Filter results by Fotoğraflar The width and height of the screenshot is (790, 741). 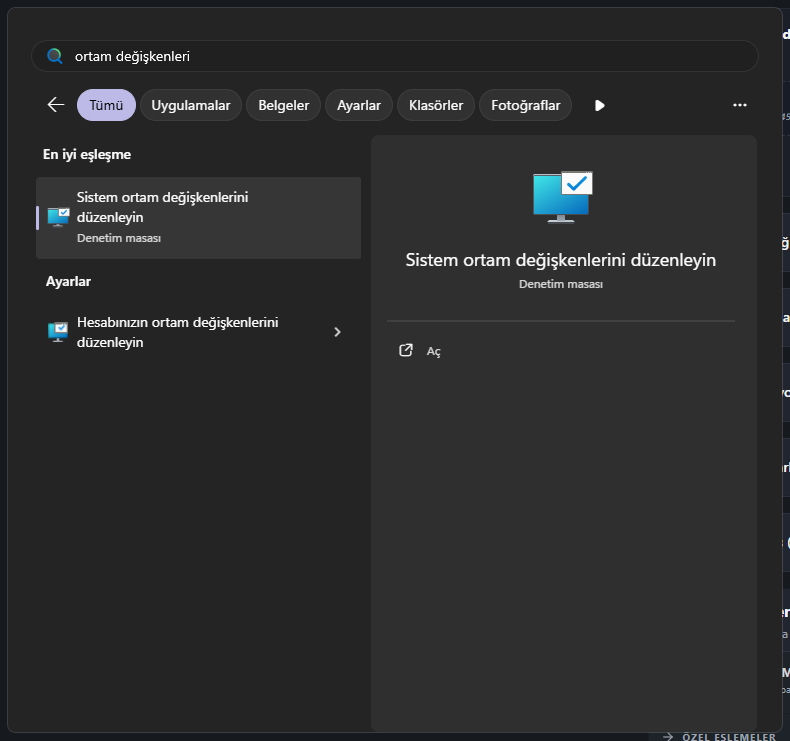pyautogui.click(x=525, y=105)
